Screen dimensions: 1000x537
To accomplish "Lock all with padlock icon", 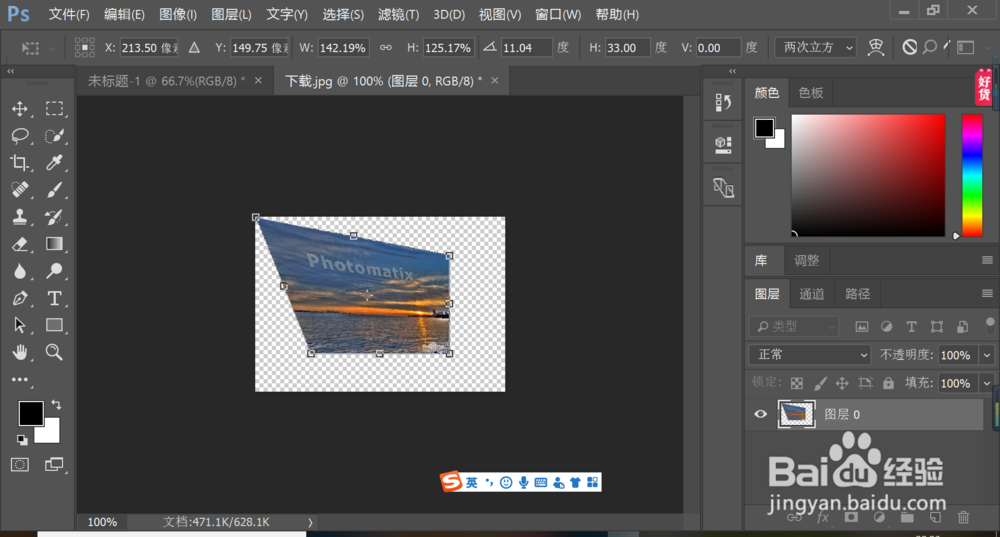I will (x=888, y=383).
